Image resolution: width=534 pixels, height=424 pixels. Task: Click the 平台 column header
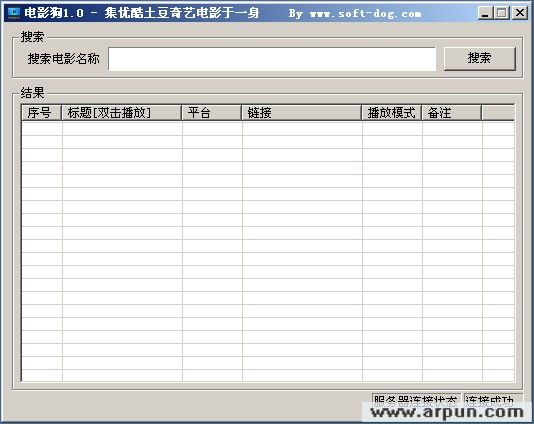(211, 112)
